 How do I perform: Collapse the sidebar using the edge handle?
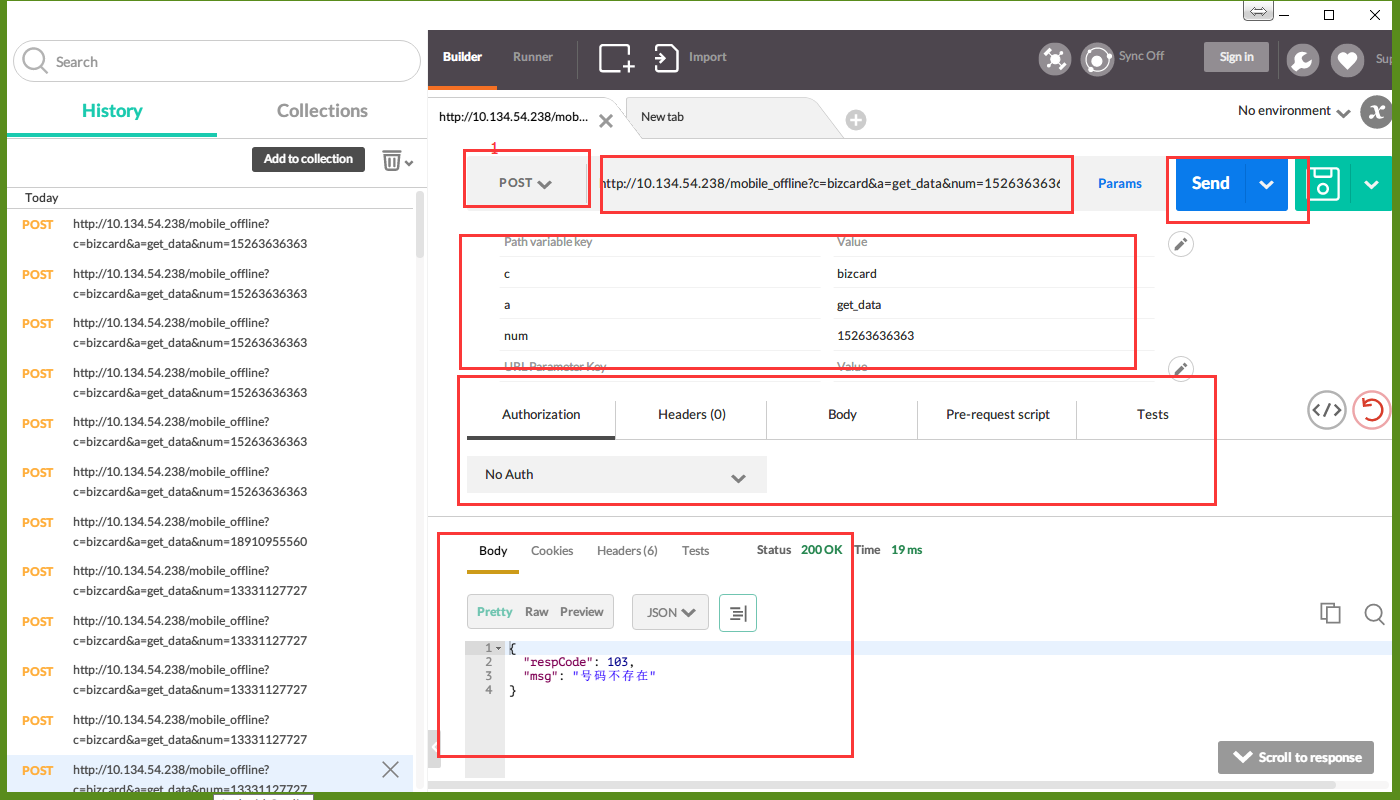(x=434, y=747)
